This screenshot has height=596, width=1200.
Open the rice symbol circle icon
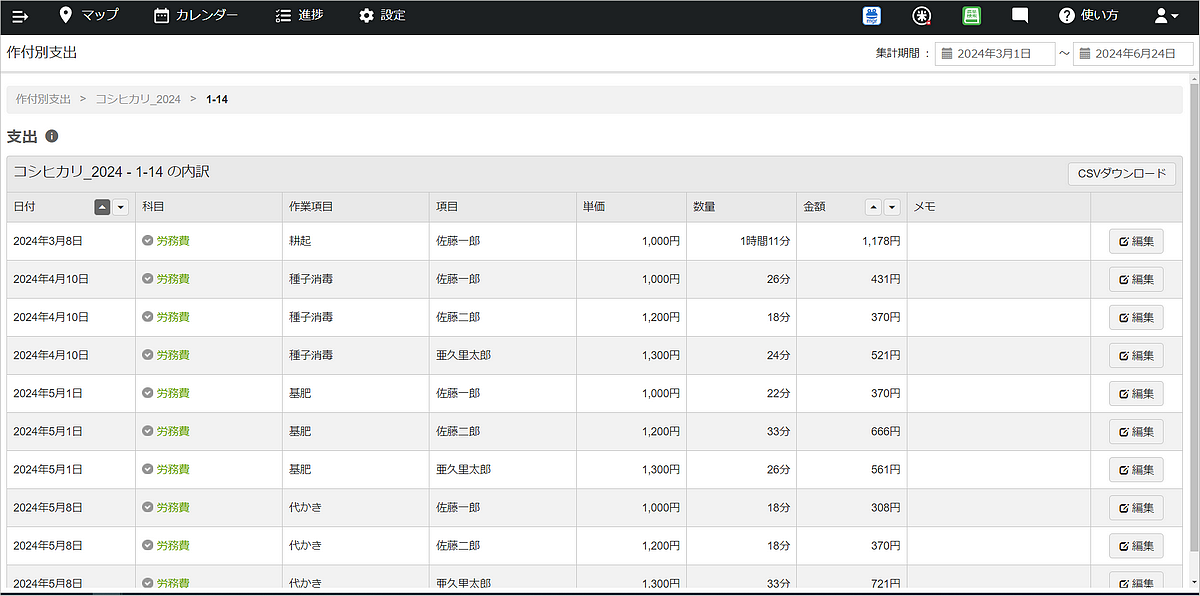(x=922, y=16)
